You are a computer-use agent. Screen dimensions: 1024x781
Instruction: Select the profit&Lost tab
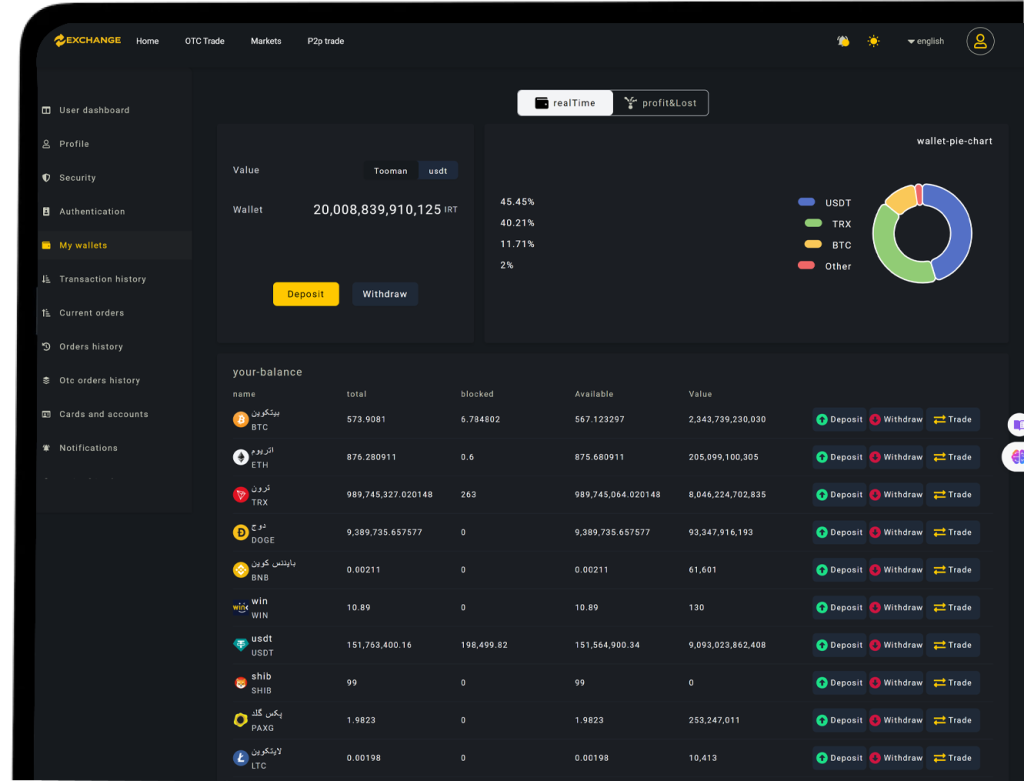click(x=660, y=103)
